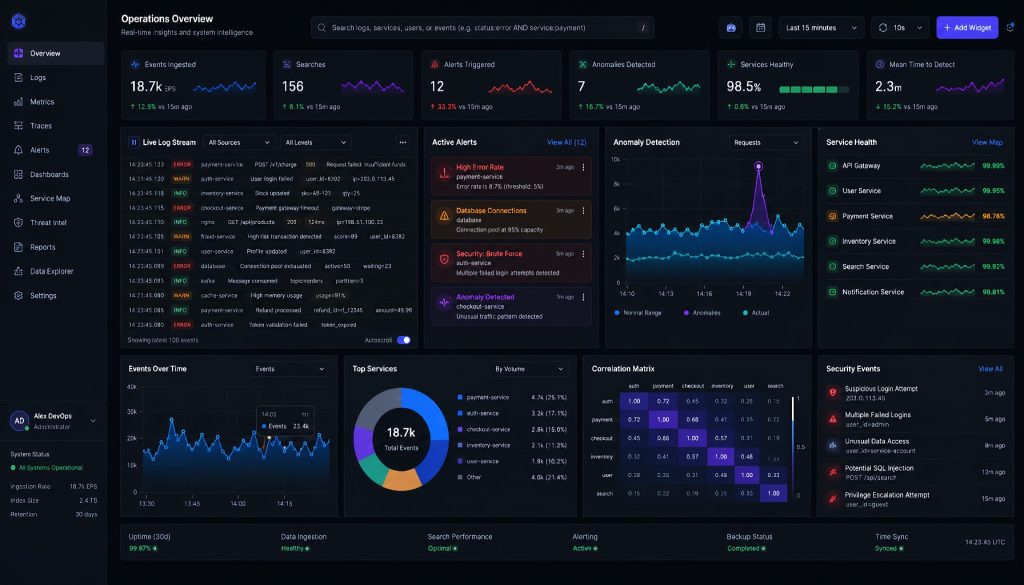Open Logs from the sidebar
Screen dimensions: 1024x585
[56, 78]
